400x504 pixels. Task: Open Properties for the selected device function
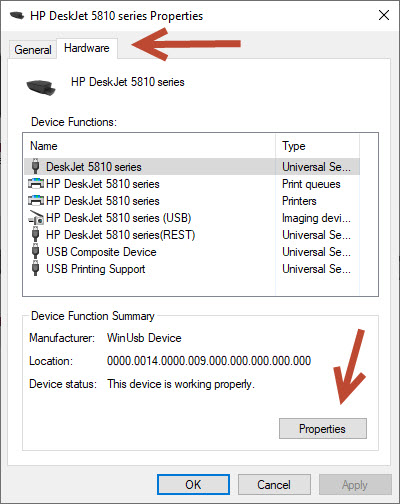tap(323, 428)
